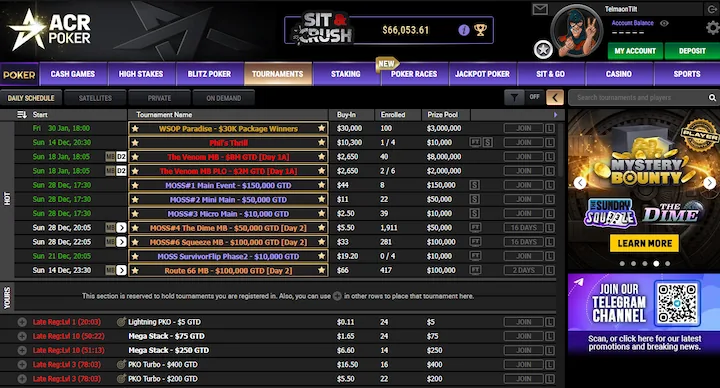This screenshot has width=720, height=388.
Task: Click the My Account button
Action: pyautogui.click(x=635, y=51)
